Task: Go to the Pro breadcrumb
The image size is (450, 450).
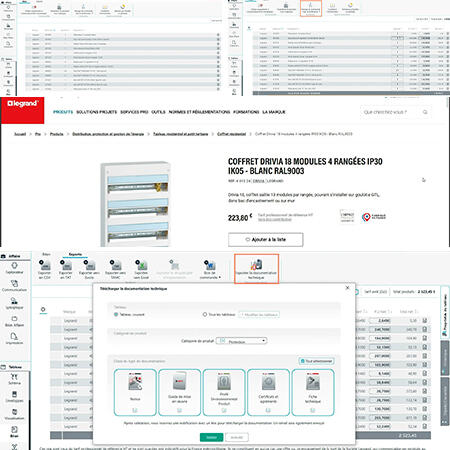Action: click(38, 134)
